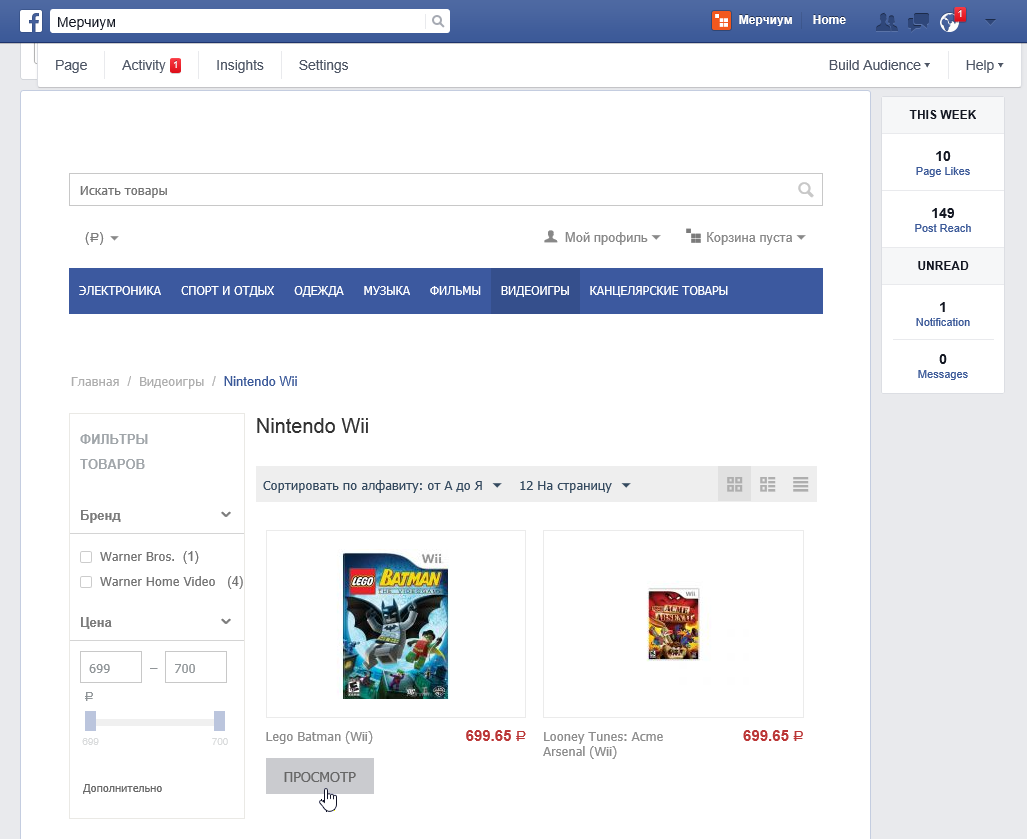1027x839 pixels.
Task: Click the Дополнительно link
Action: 122,789
